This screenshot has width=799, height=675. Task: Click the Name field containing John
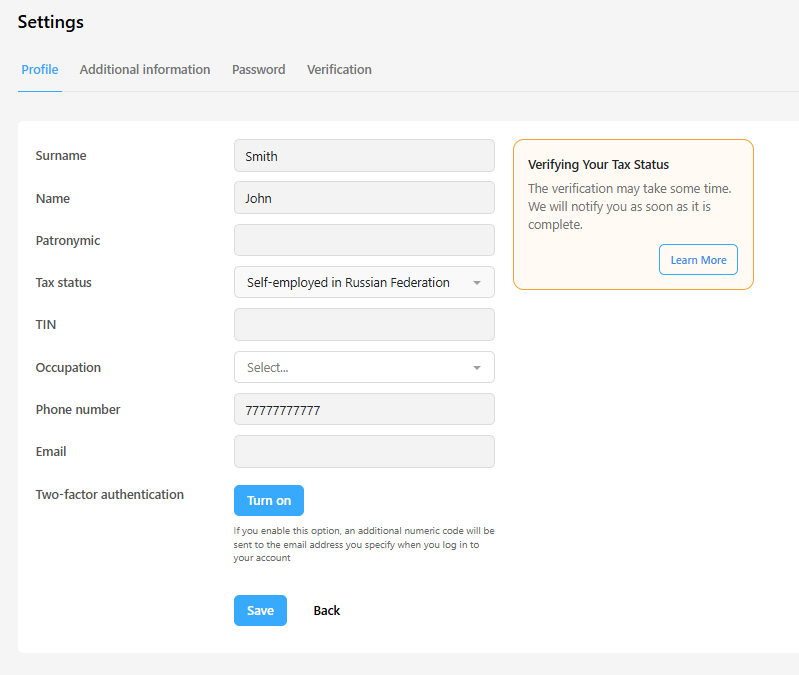pos(364,198)
